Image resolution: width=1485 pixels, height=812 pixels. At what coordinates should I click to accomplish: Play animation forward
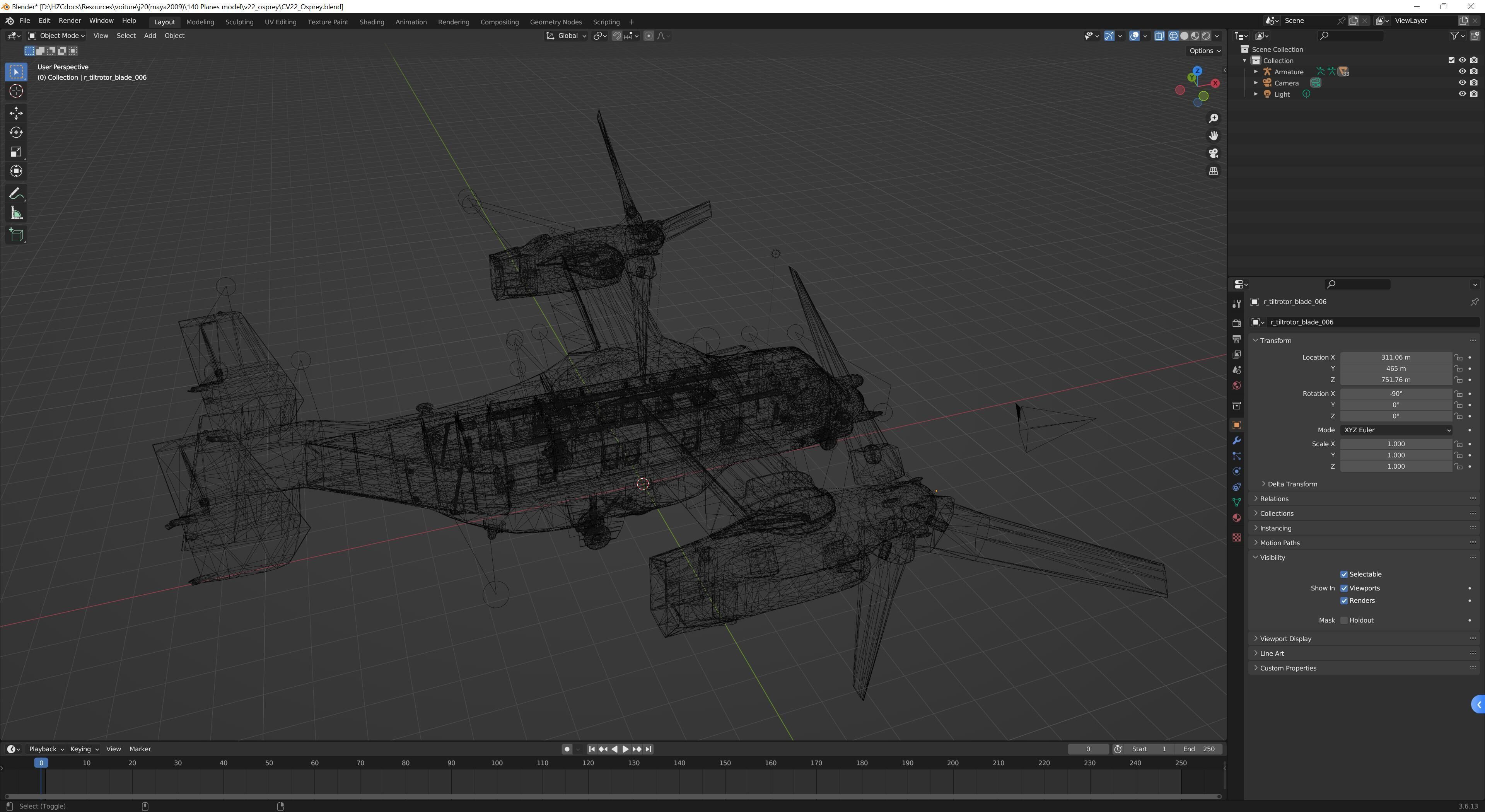tap(625, 749)
